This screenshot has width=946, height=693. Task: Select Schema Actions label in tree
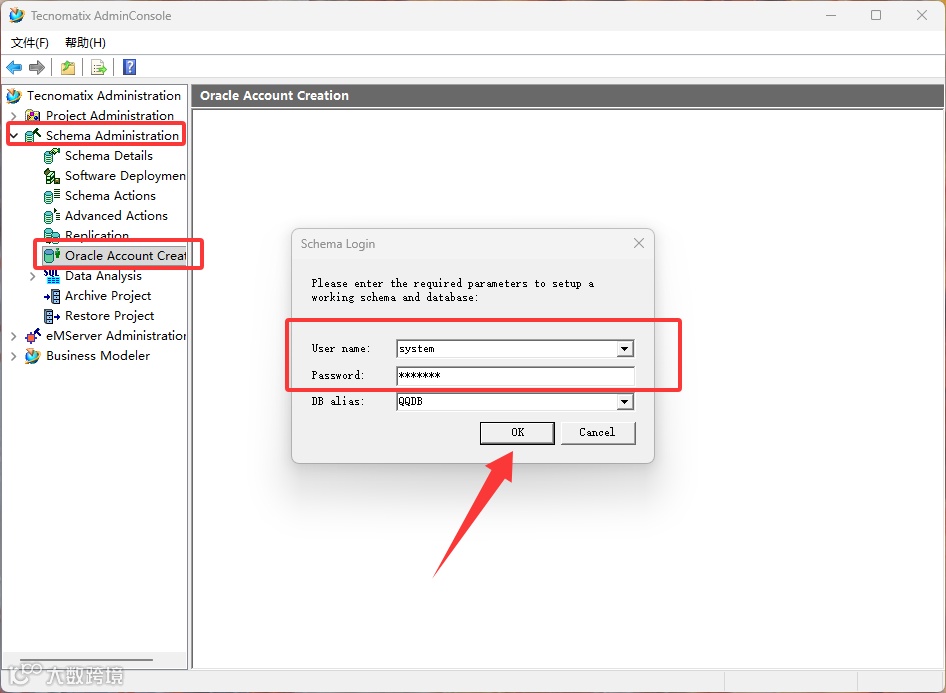[110, 195]
